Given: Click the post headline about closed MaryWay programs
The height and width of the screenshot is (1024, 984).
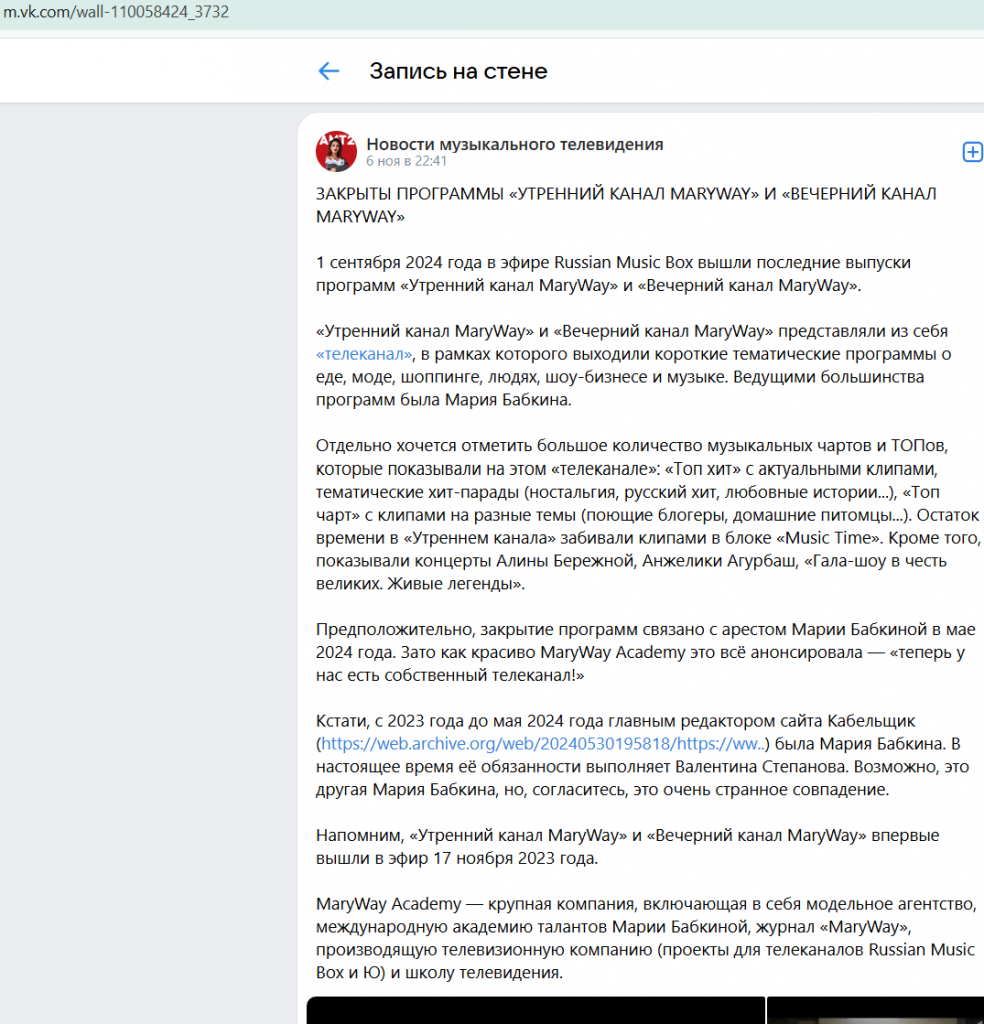Looking at the screenshot, I should (625, 195).
